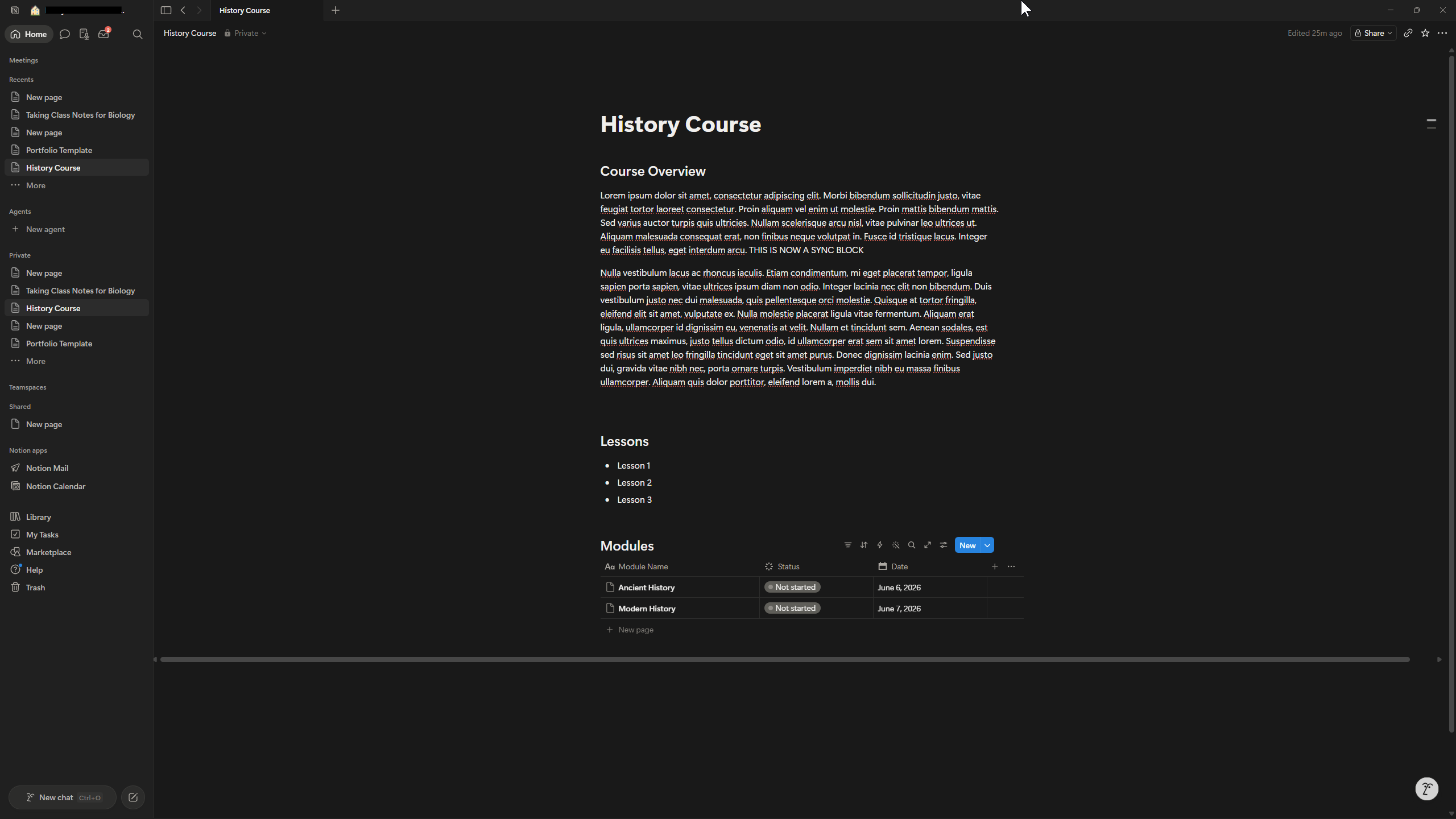The height and width of the screenshot is (819, 1456).
Task: Go forward with the right arrow
Action: point(199,10)
